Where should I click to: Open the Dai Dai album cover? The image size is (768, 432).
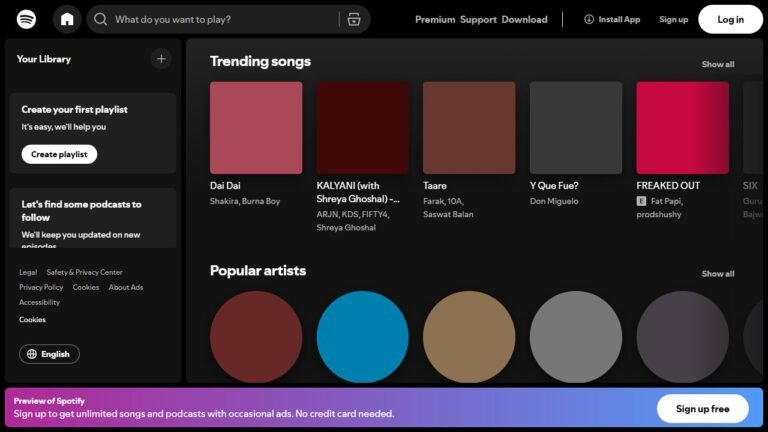click(256, 128)
